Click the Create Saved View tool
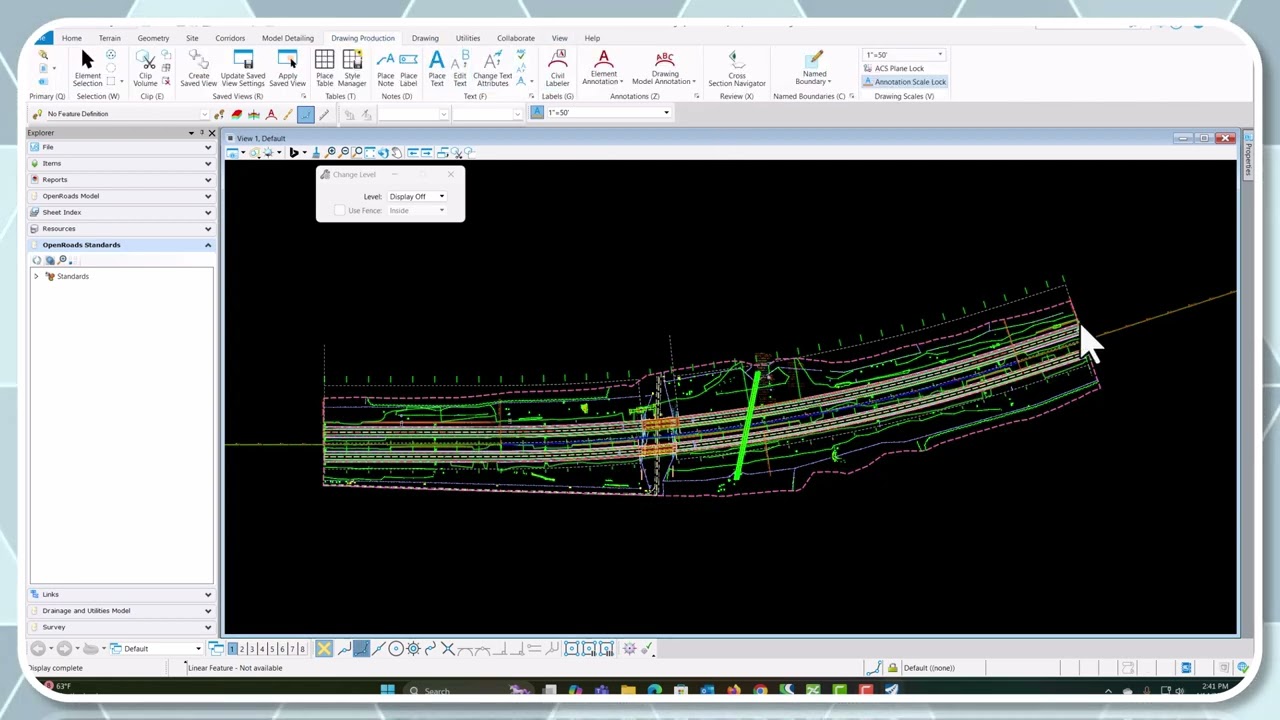 pyautogui.click(x=198, y=68)
